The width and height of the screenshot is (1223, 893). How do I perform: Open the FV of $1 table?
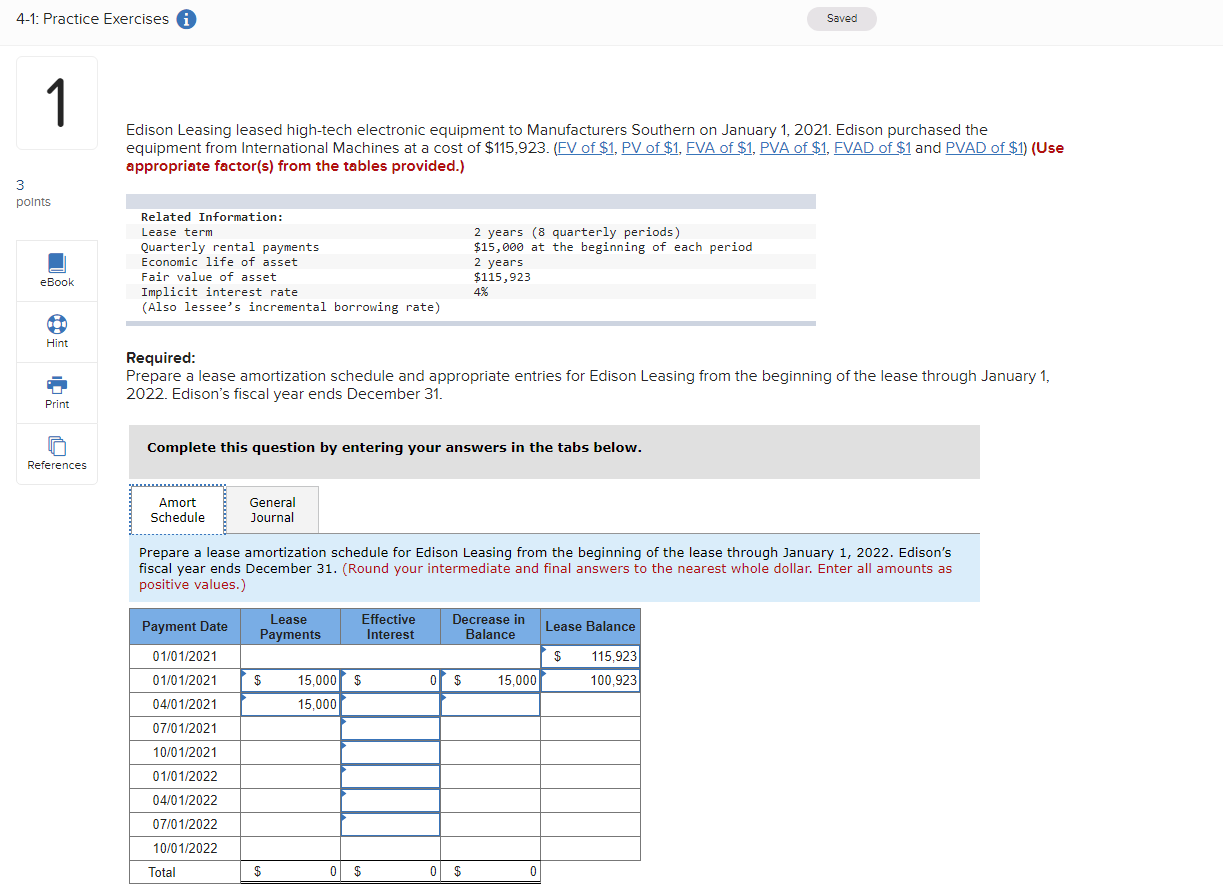586,147
